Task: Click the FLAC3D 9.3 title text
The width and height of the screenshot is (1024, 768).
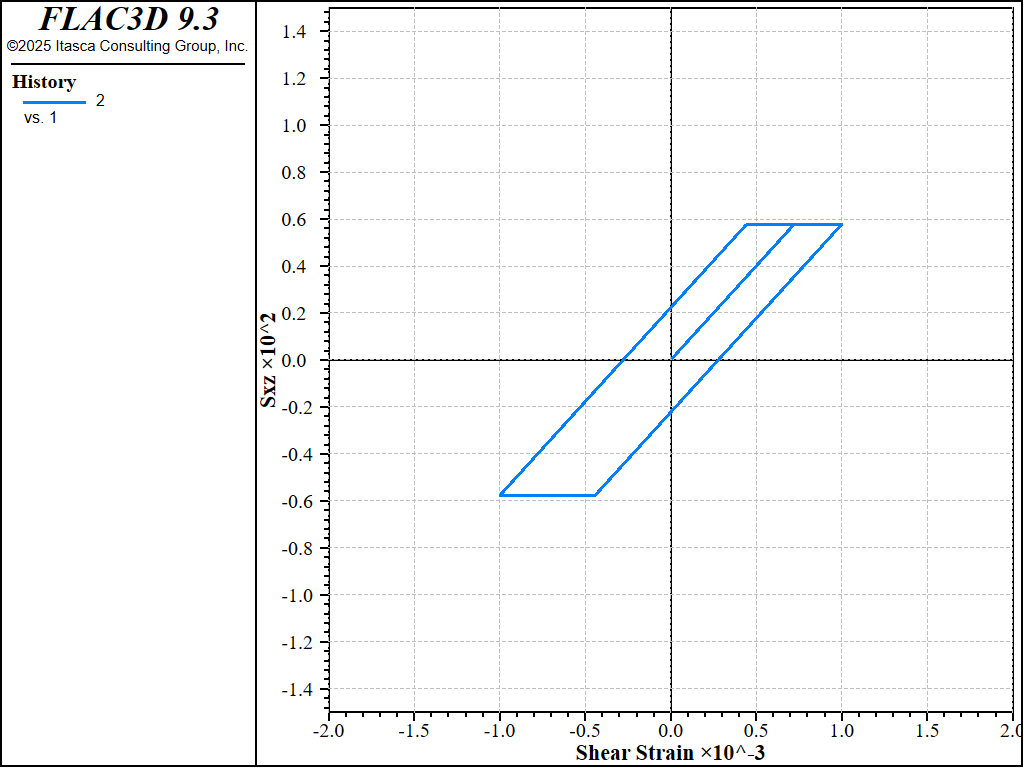Action: tap(128, 19)
